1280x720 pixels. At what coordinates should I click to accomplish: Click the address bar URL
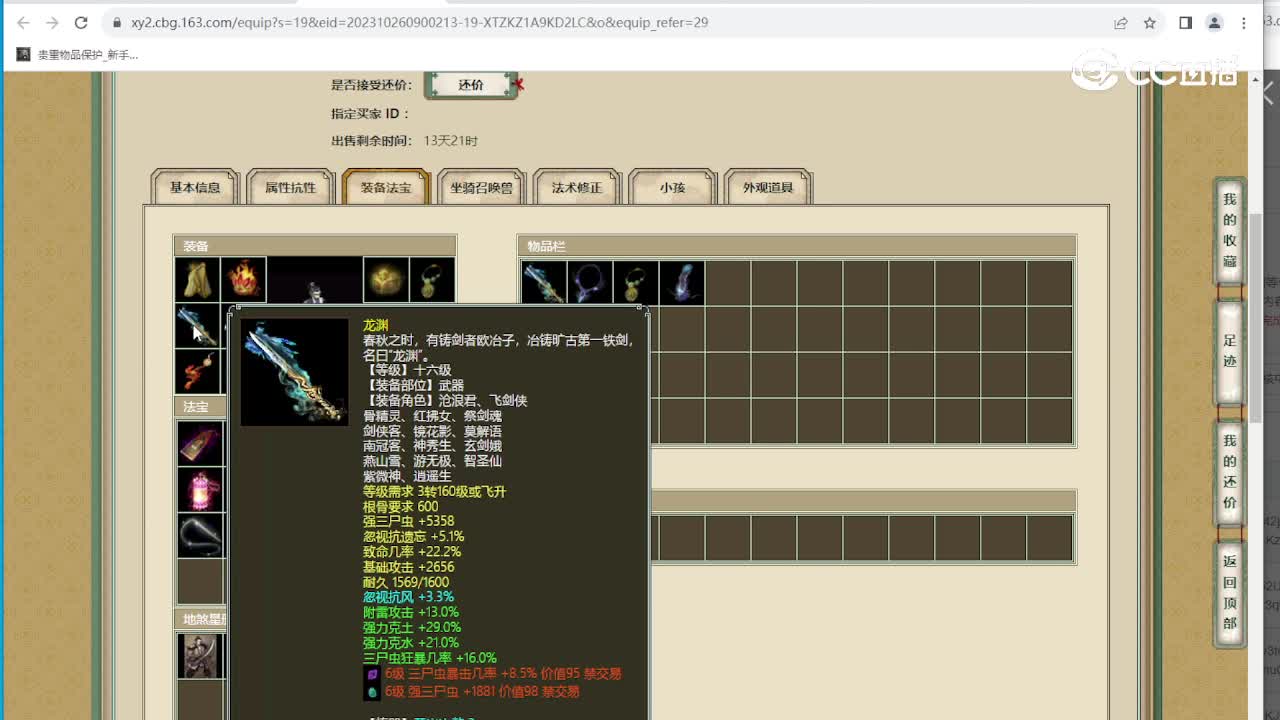pos(419,22)
